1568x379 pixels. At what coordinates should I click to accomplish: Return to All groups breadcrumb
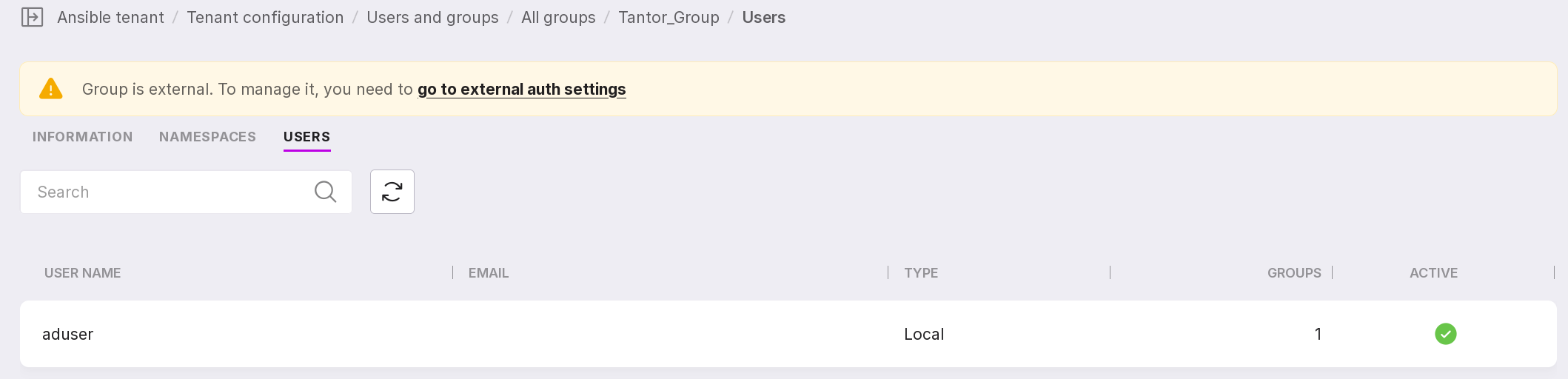(x=558, y=17)
